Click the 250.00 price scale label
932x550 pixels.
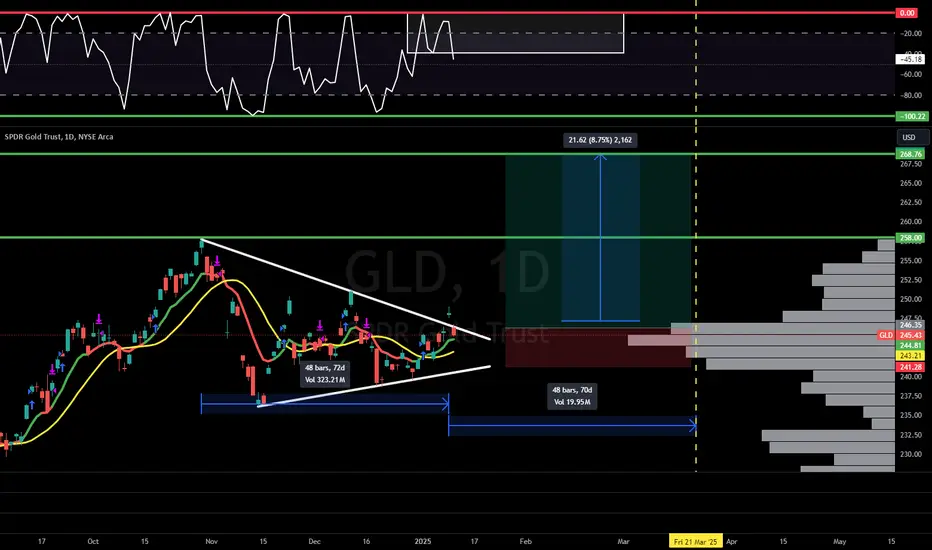[911, 299]
